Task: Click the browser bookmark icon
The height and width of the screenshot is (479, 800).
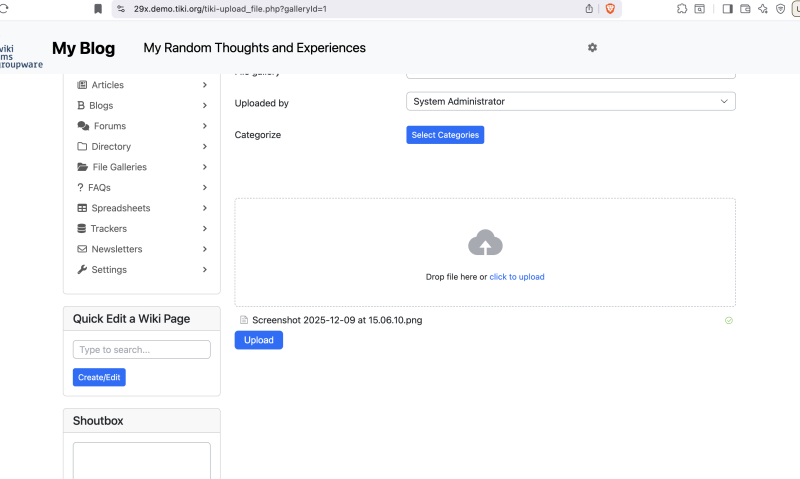Action: [x=98, y=9]
